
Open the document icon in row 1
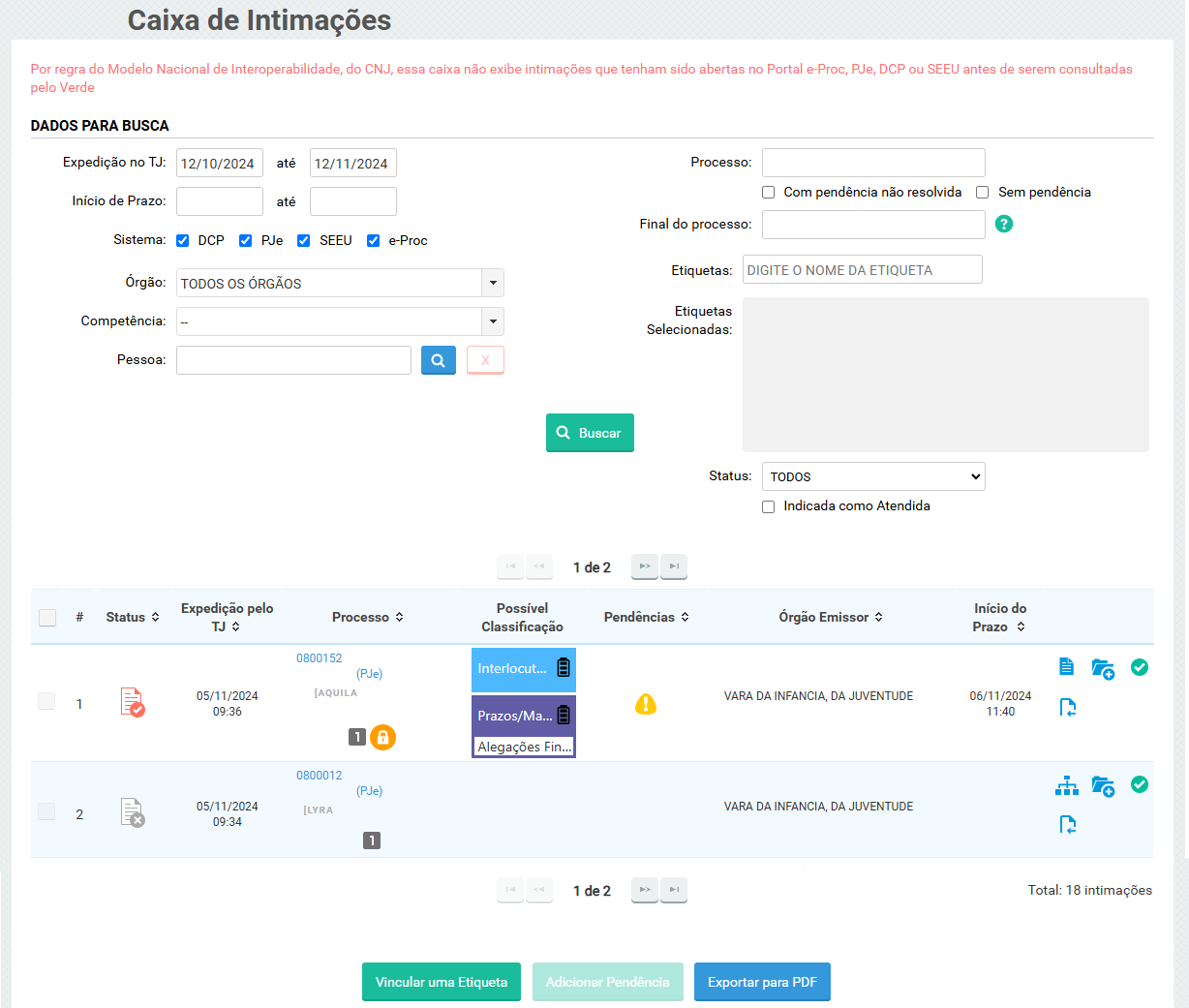1066,666
